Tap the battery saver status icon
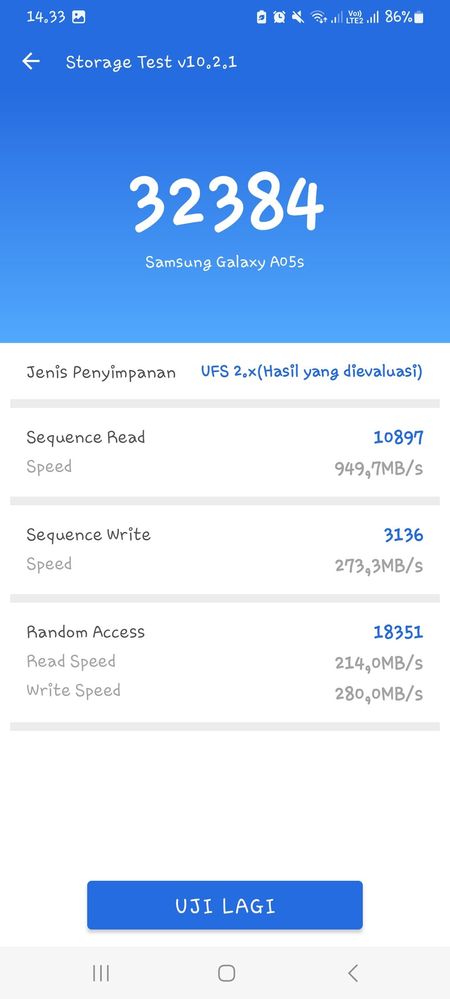The image size is (450, 999). 261,17
